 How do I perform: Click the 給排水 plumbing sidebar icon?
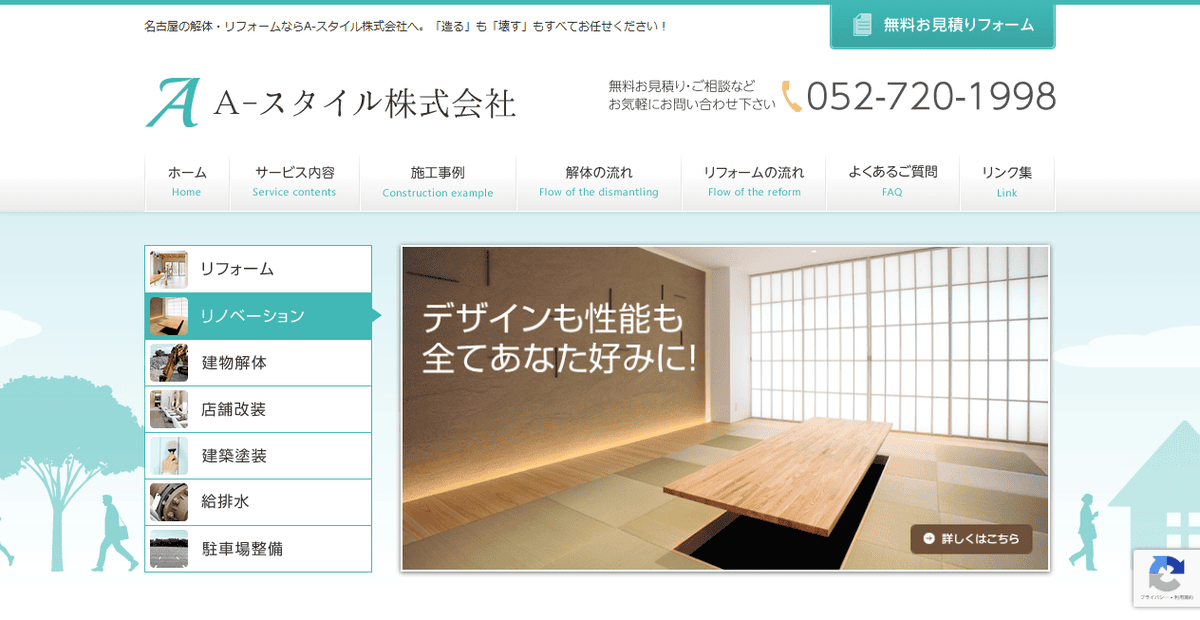pos(170,501)
